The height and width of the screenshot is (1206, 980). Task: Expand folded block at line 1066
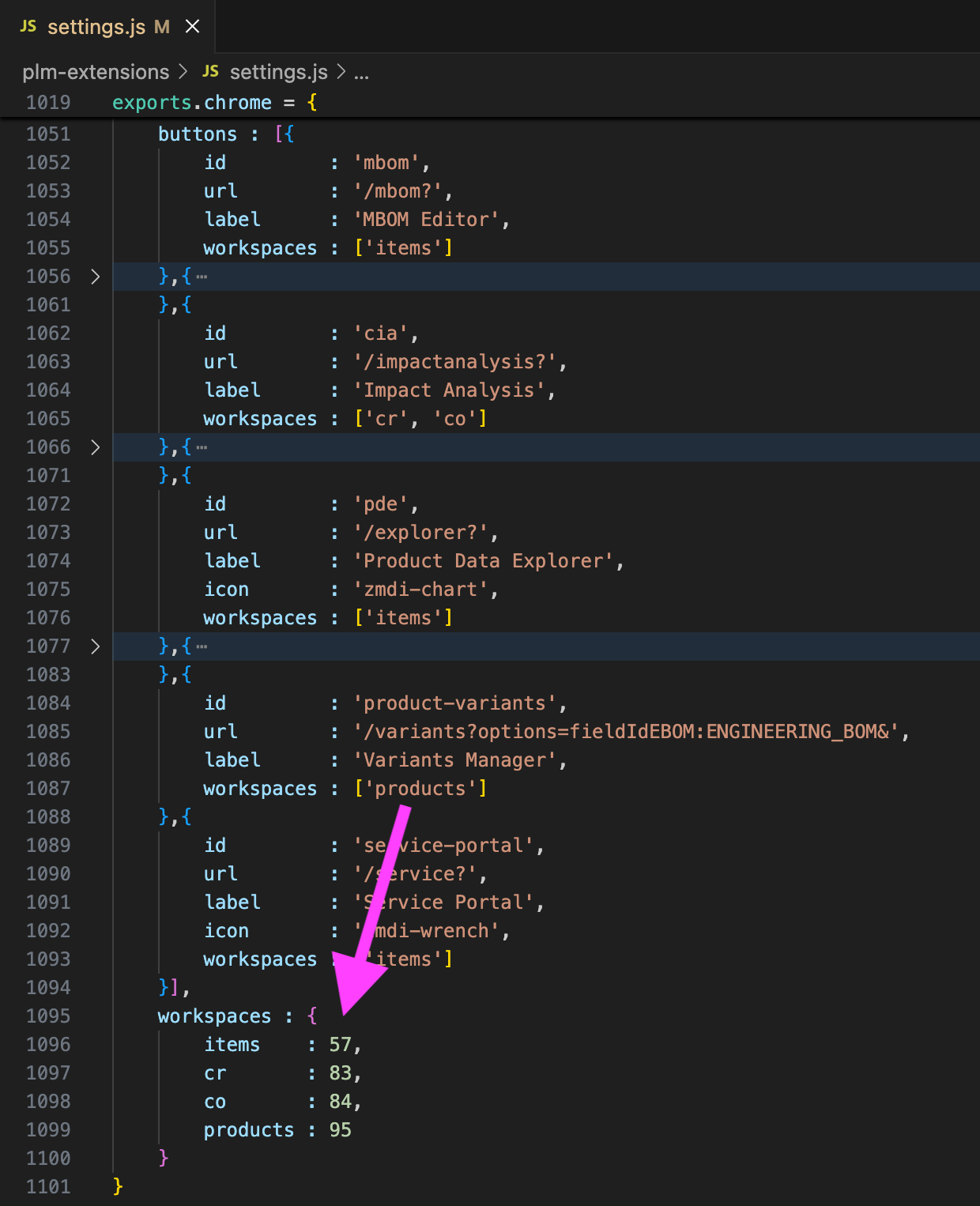[x=96, y=447]
